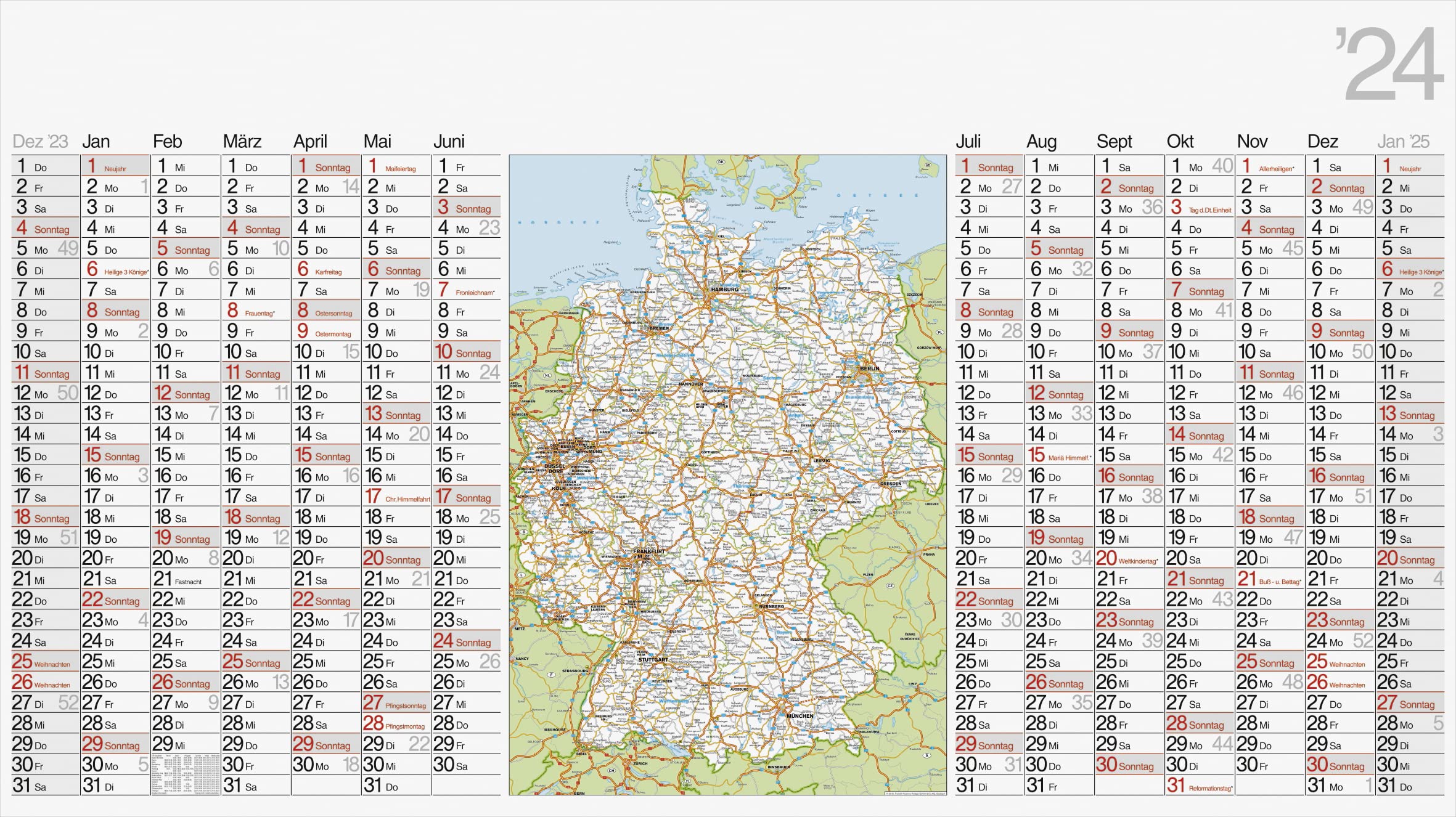
Task: Click "Heilige 3 Könige" in the Jan '25 column
Action: point(1421,272)
